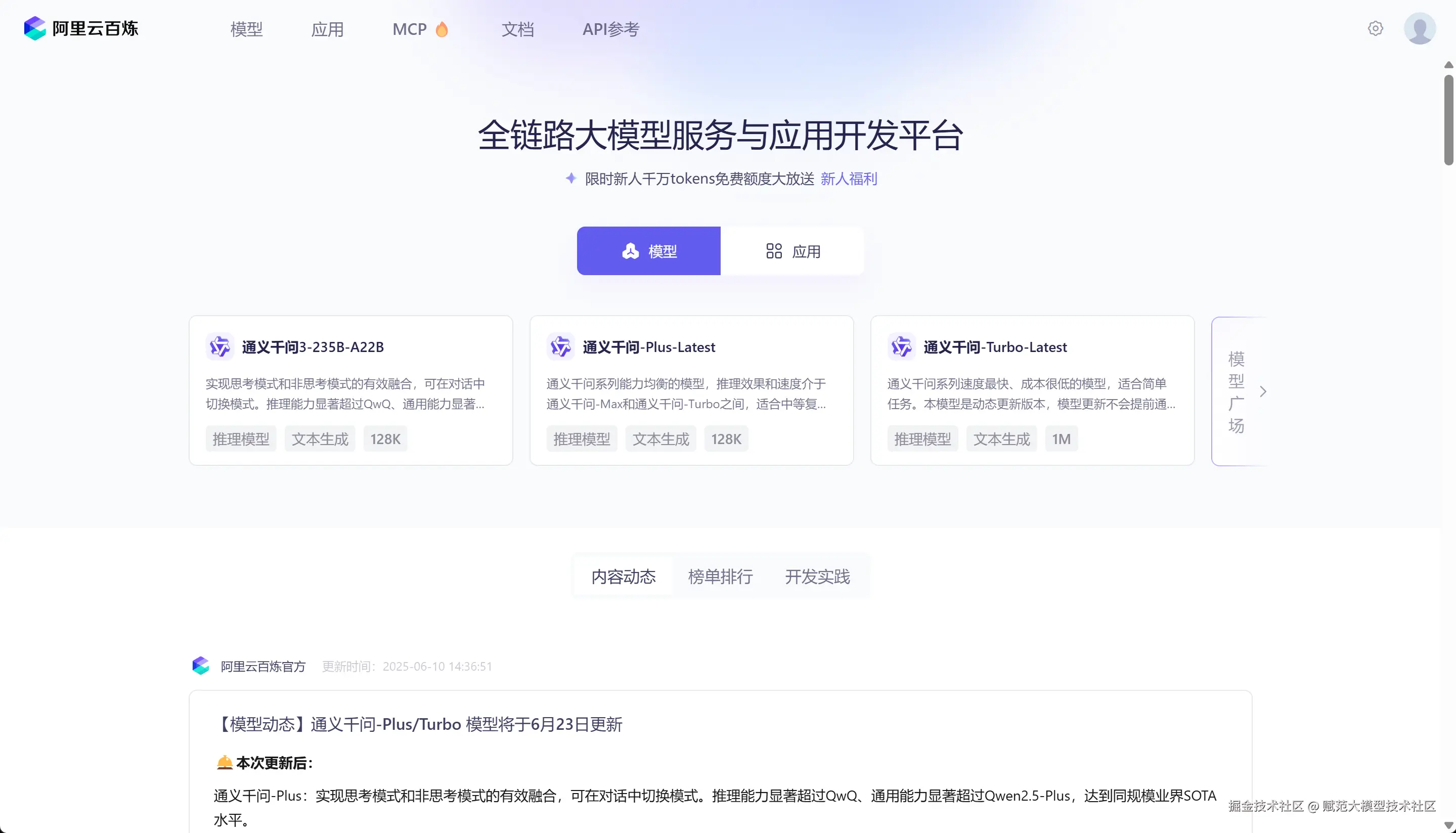Click the 阿里云百炼官方 author icon

201,666
